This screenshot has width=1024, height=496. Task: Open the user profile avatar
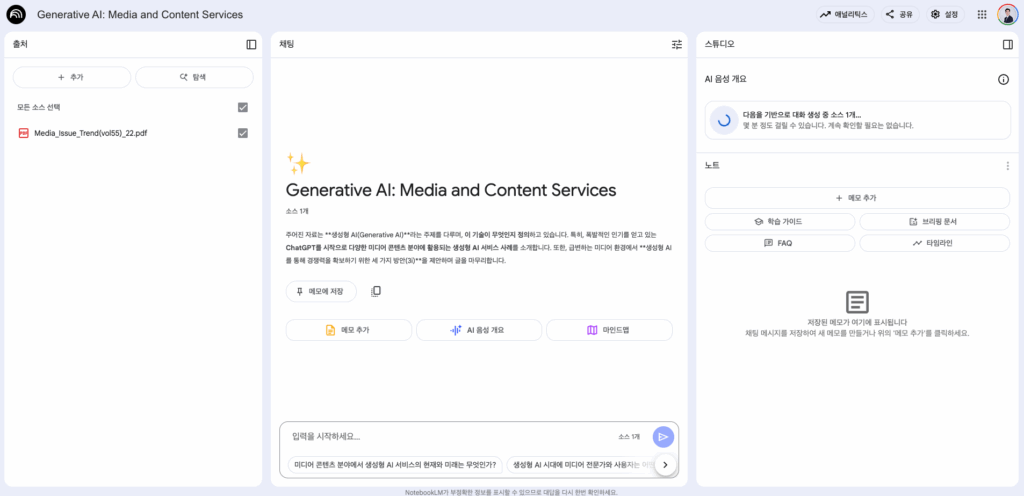coord(1007,15)
